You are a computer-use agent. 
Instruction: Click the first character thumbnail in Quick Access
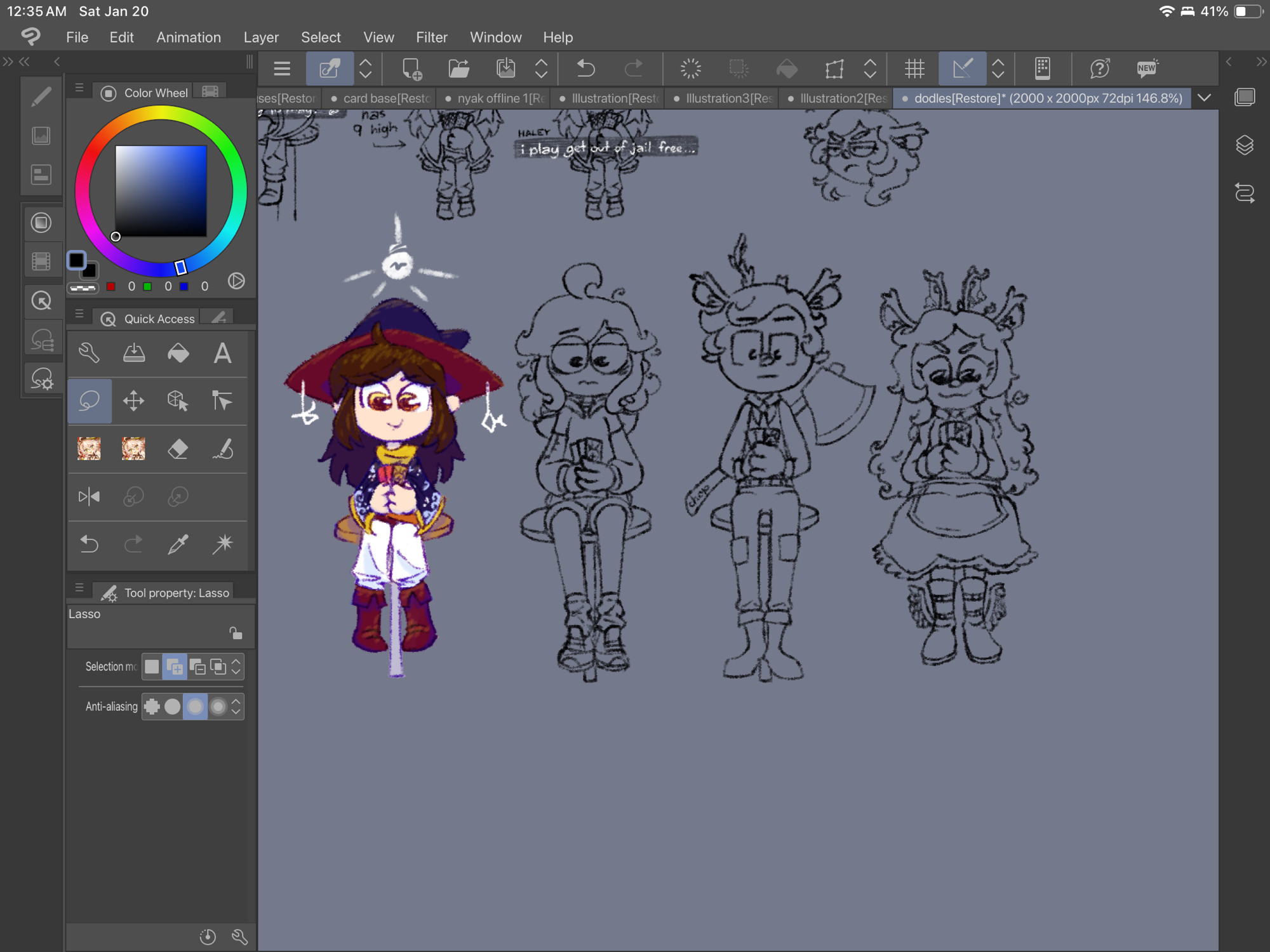[x=89, y=449]
